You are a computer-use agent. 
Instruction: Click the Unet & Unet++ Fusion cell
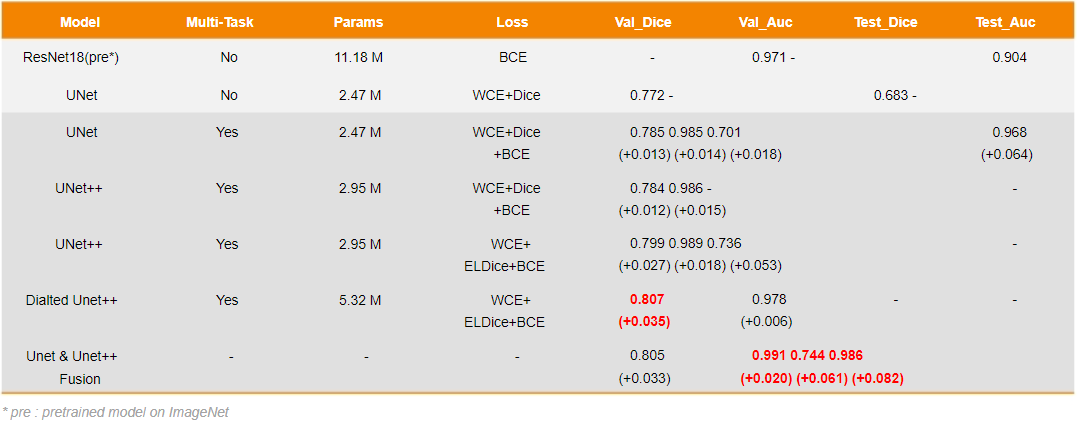[78, 367]
